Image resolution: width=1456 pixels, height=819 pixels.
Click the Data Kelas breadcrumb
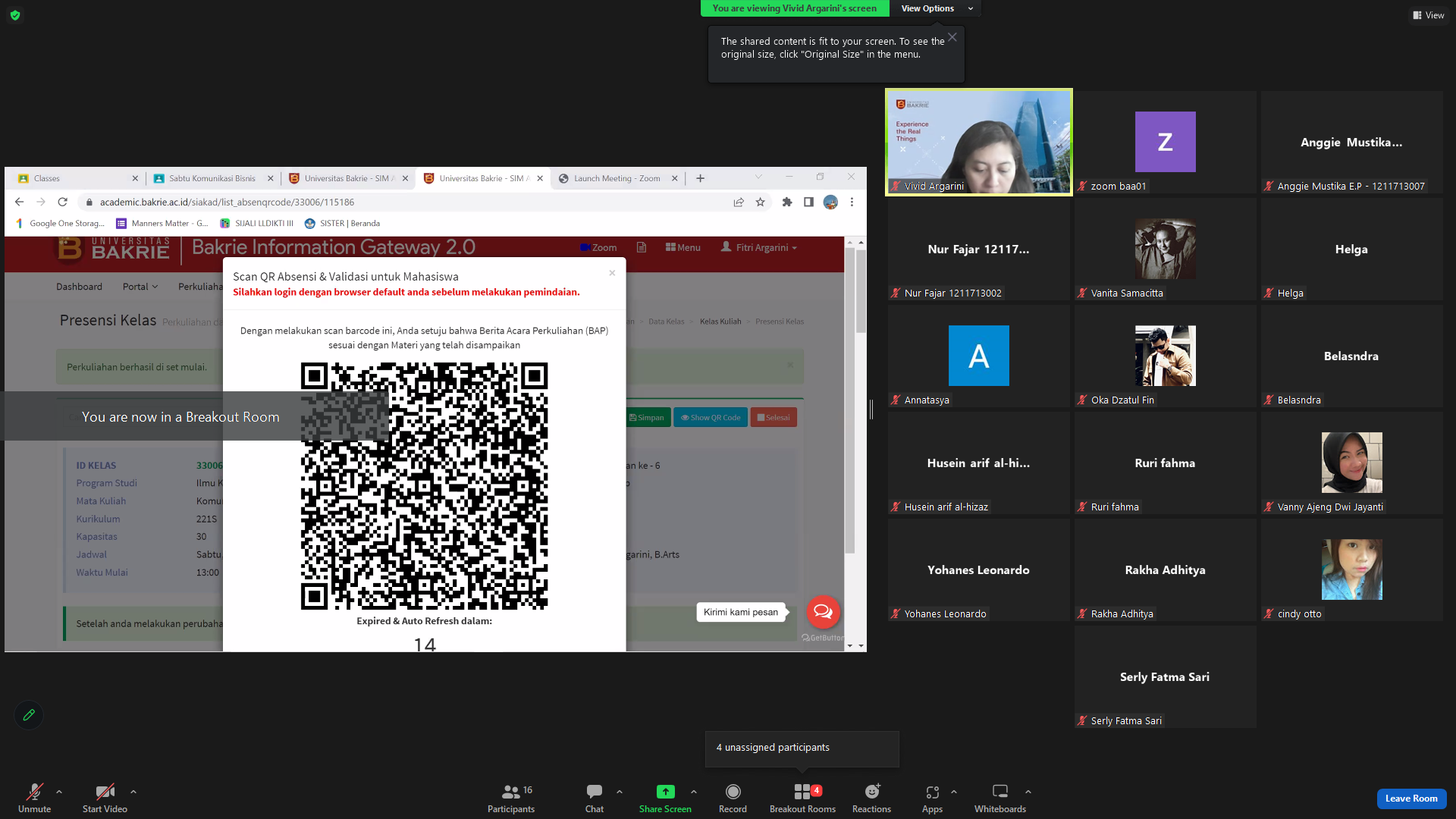[x=667, y=322]
